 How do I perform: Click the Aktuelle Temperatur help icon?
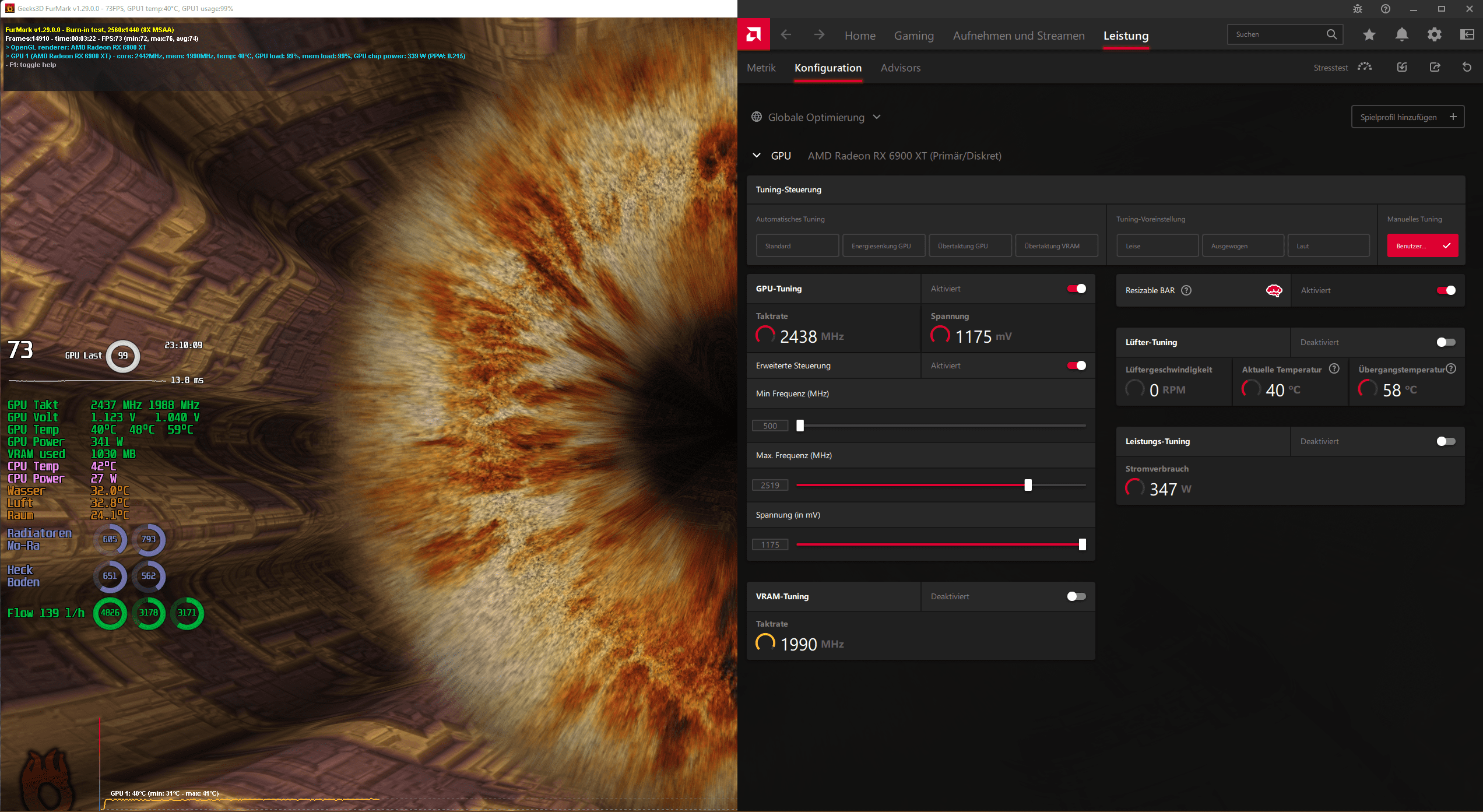(1334, 368)
